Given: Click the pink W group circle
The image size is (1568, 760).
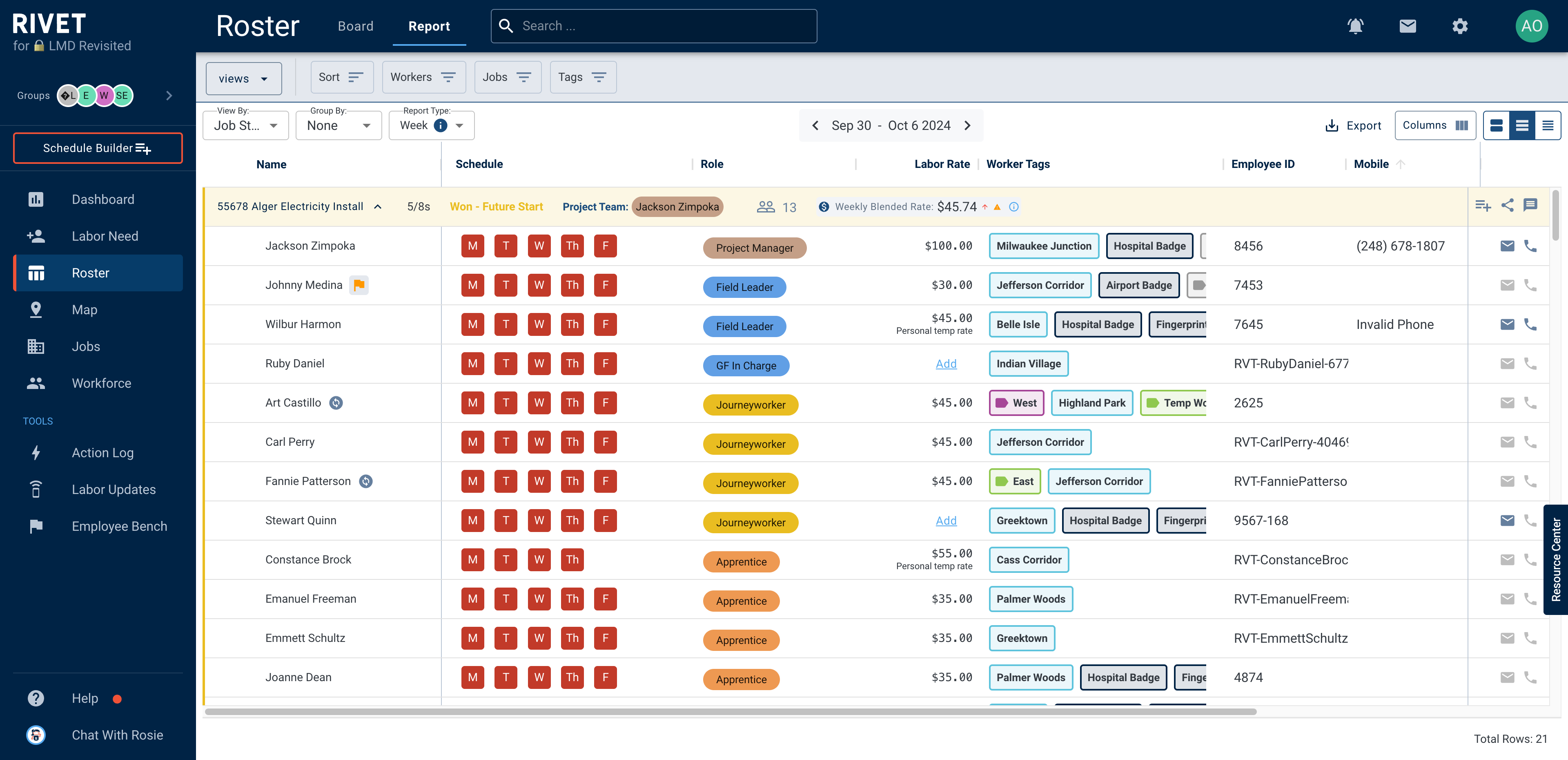Looking at the screenshot, I should [x=104, y=96].
